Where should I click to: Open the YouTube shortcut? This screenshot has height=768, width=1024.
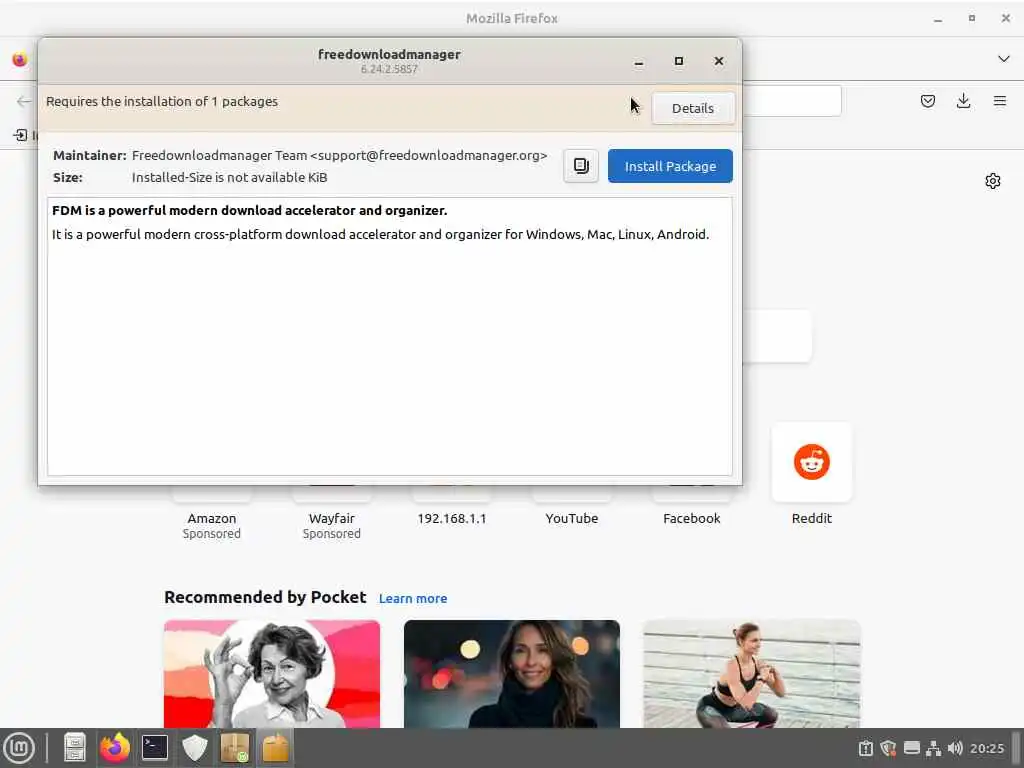coord(572,518)
